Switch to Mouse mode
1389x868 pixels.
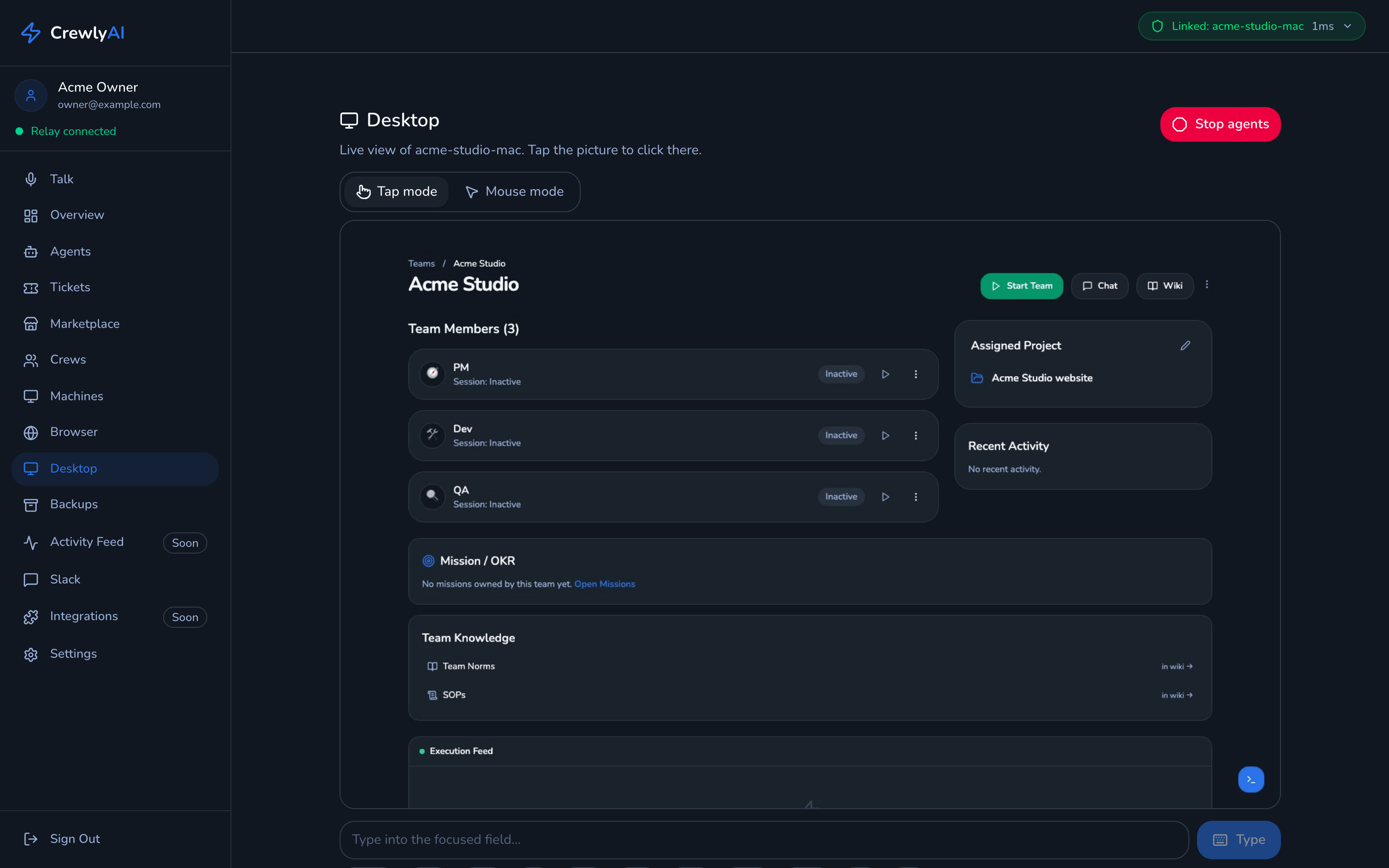click(x=514, y=192)
